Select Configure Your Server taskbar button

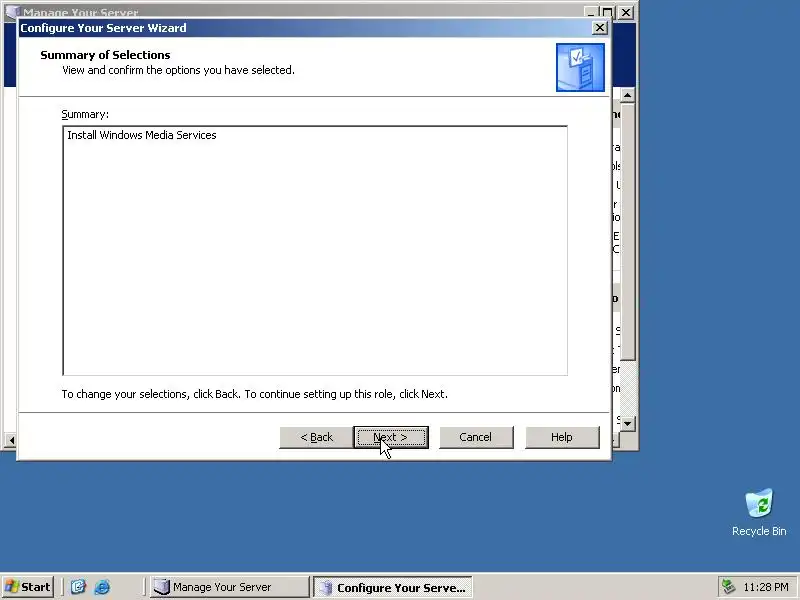(392, 587)
